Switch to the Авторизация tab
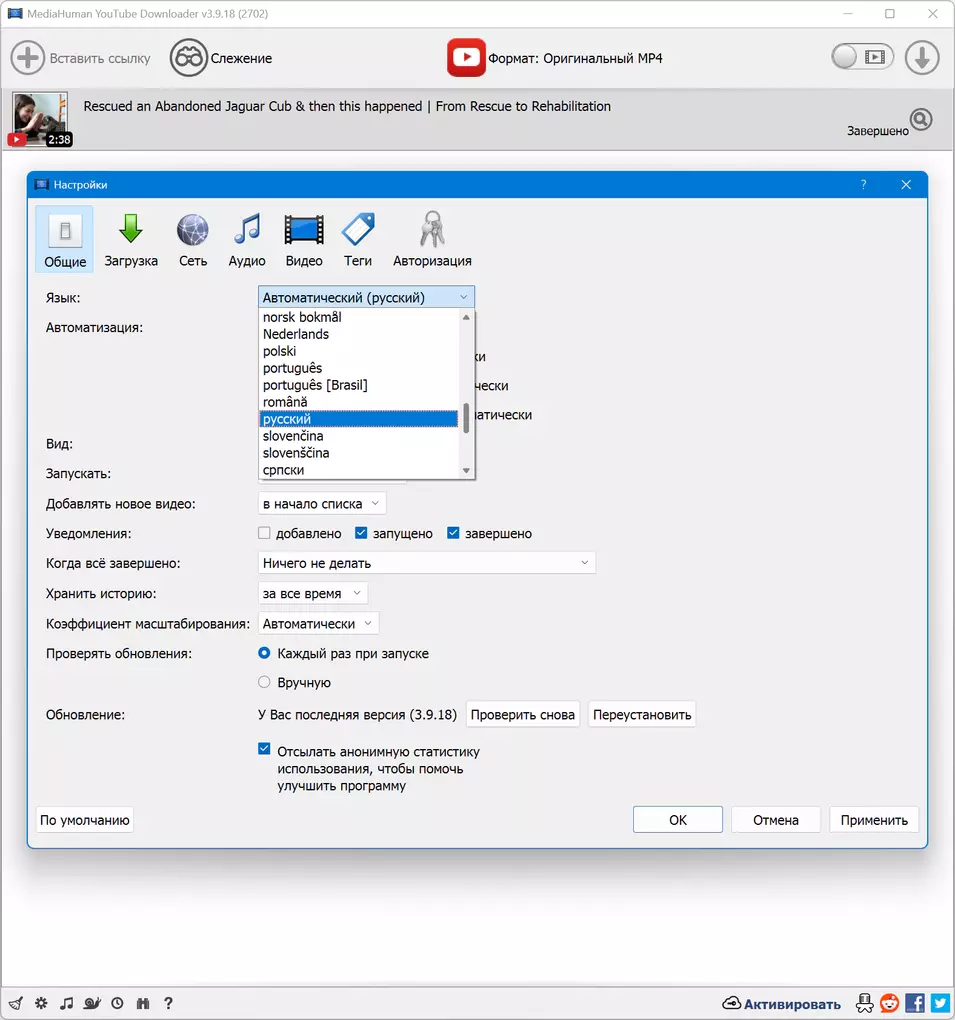The image size is (955, 1020). [432, 239]
